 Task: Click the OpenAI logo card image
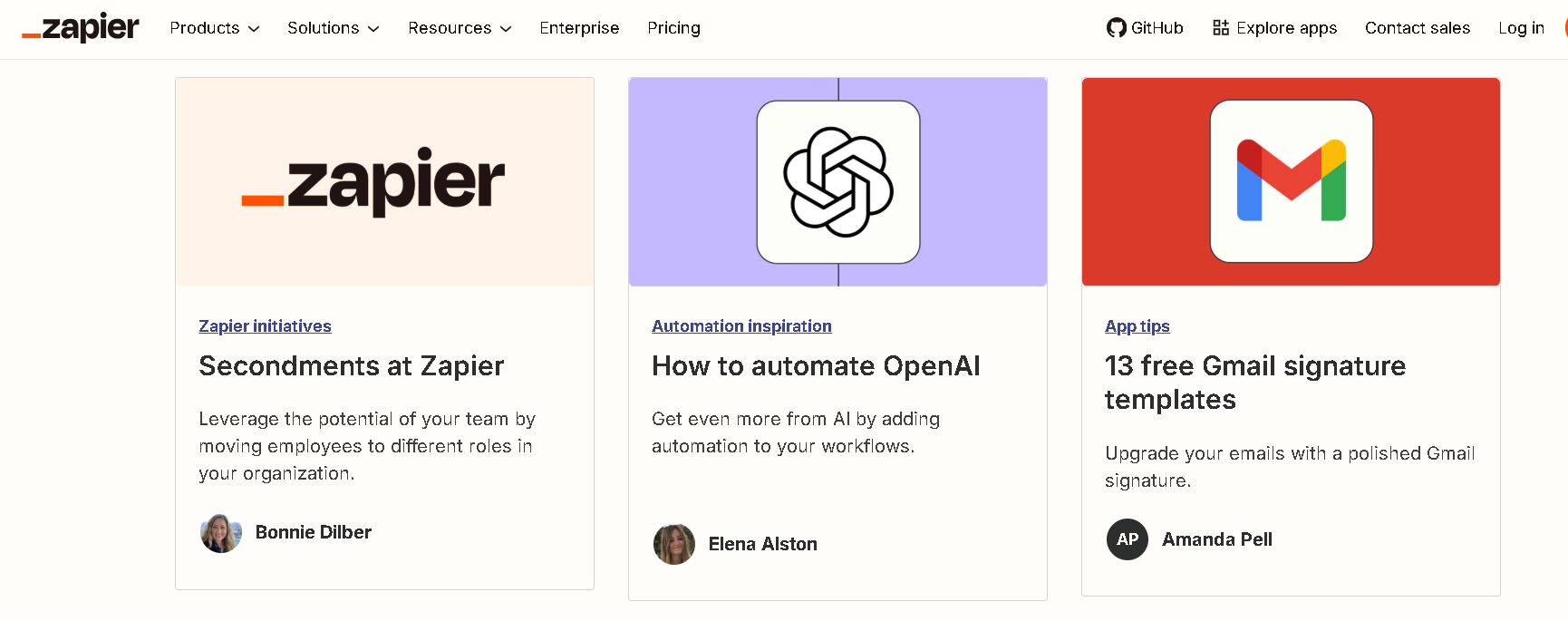click(x=837, y=182)
